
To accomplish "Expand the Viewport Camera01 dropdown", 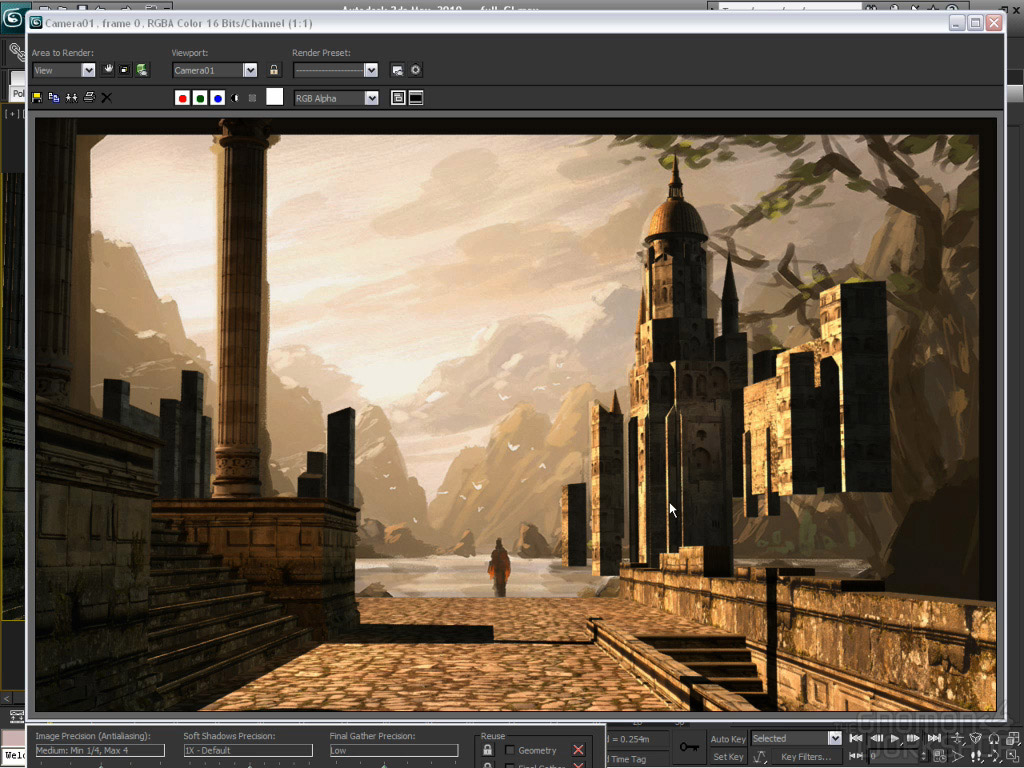I will (250, 70).
